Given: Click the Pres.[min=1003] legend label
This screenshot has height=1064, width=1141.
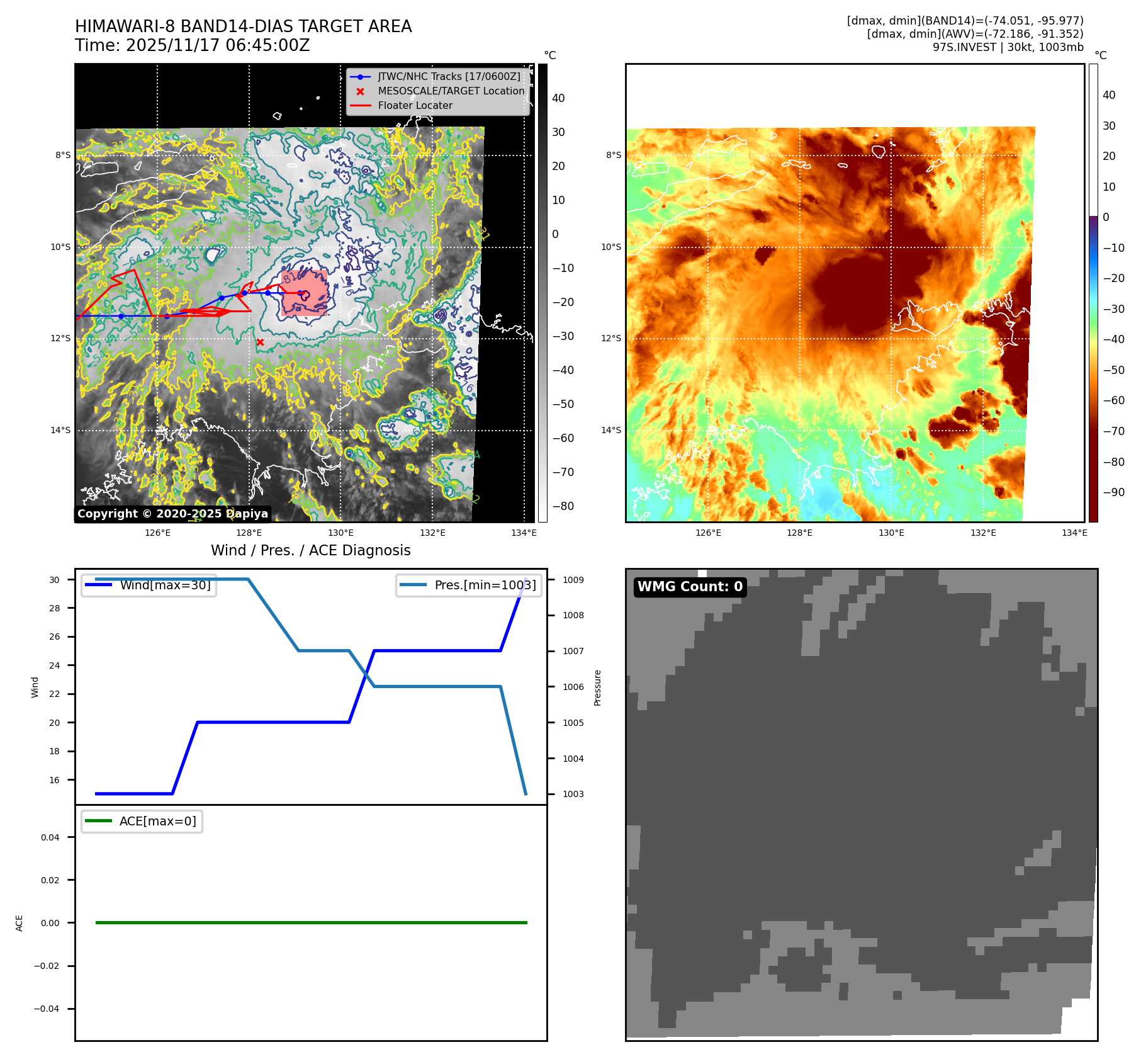Looking at the screenshot, I should (x=485, y=585).
